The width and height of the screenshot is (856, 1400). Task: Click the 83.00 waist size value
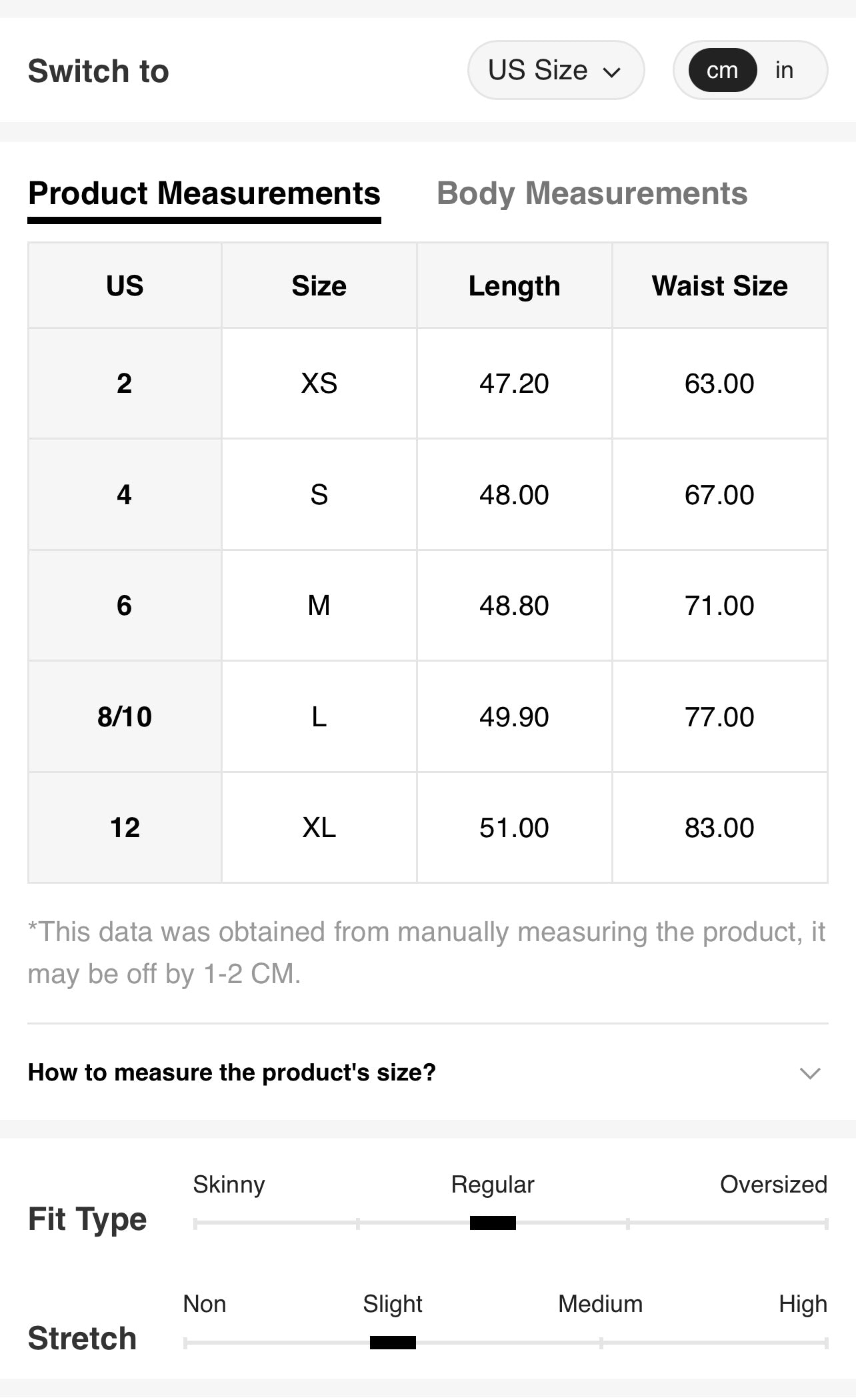(719, 828)
